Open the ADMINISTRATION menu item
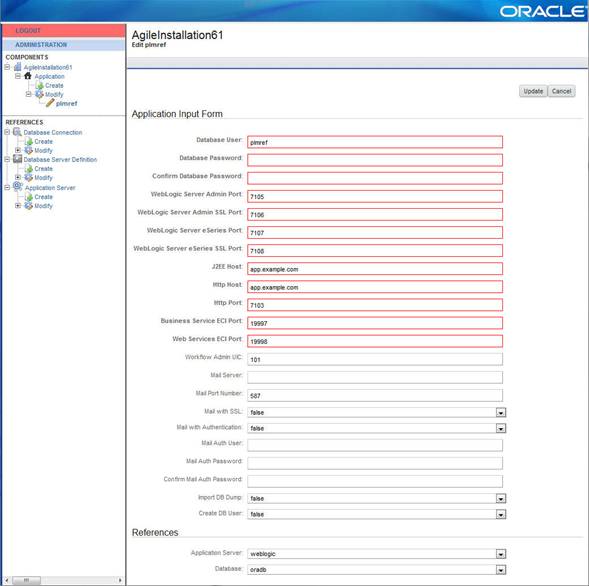The height and width of the screenshot is (586, 589). 64,44
